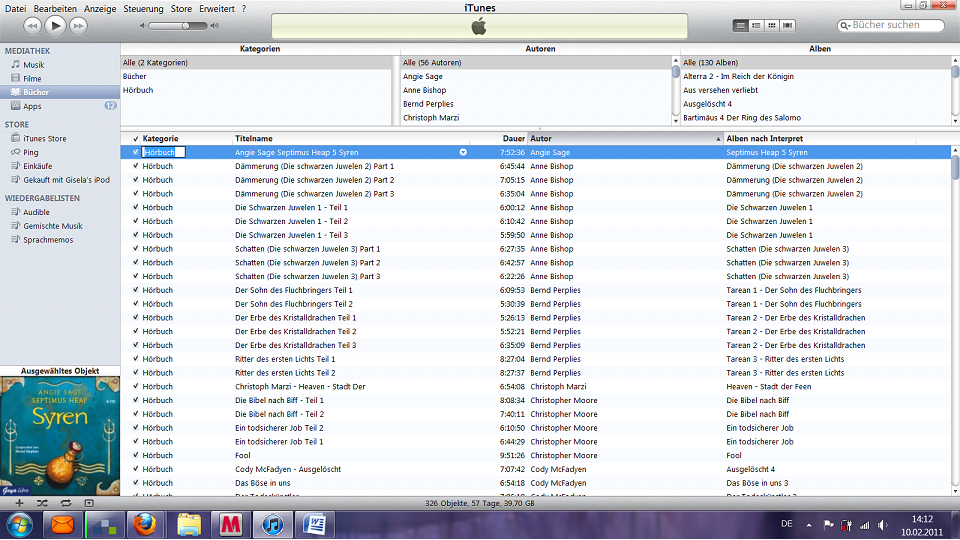Toggle repeat playback

[66, 503]
